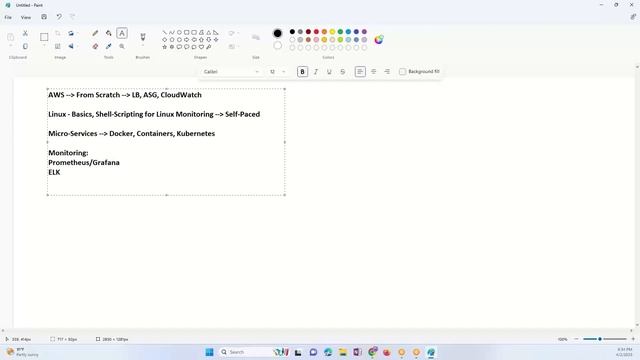Select Color 1 black primary swatch
Image resolution: width=640 pixels, height=360 pixels.
point(278,33)
